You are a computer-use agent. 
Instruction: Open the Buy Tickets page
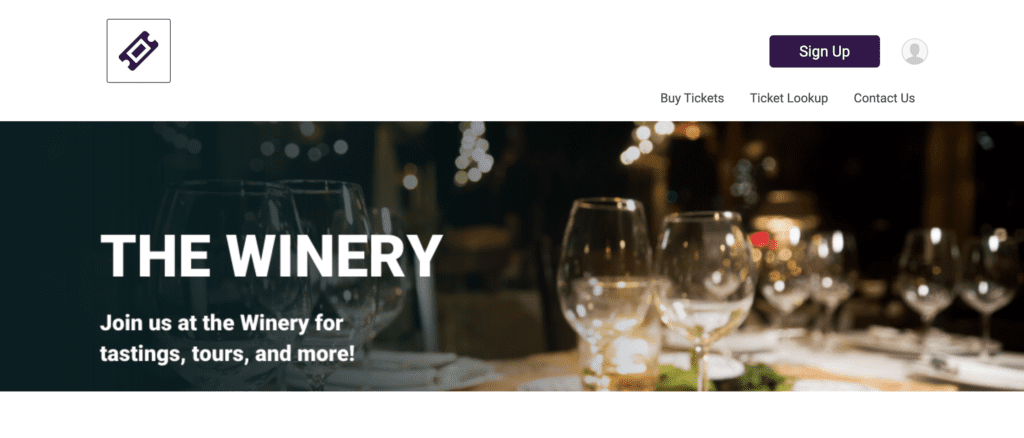(692, 98)
